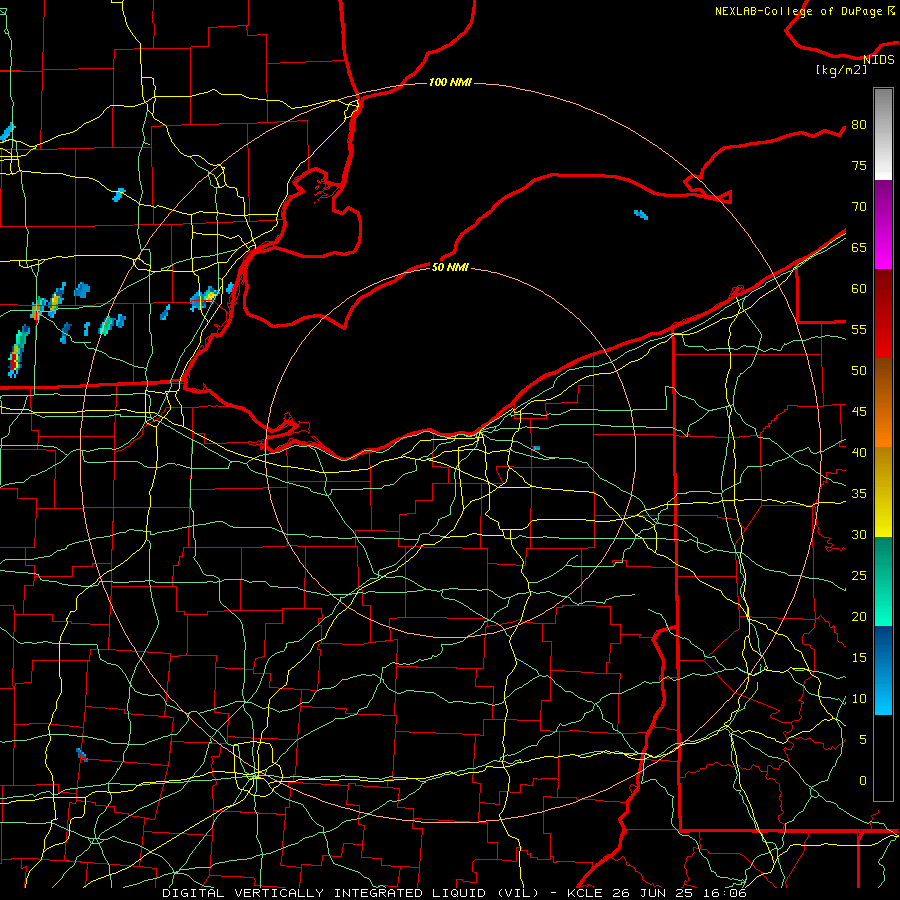Pick the brown-orange segment of the VIL color bar
Screen dimensions: 900x900
[x=883, y=402]
